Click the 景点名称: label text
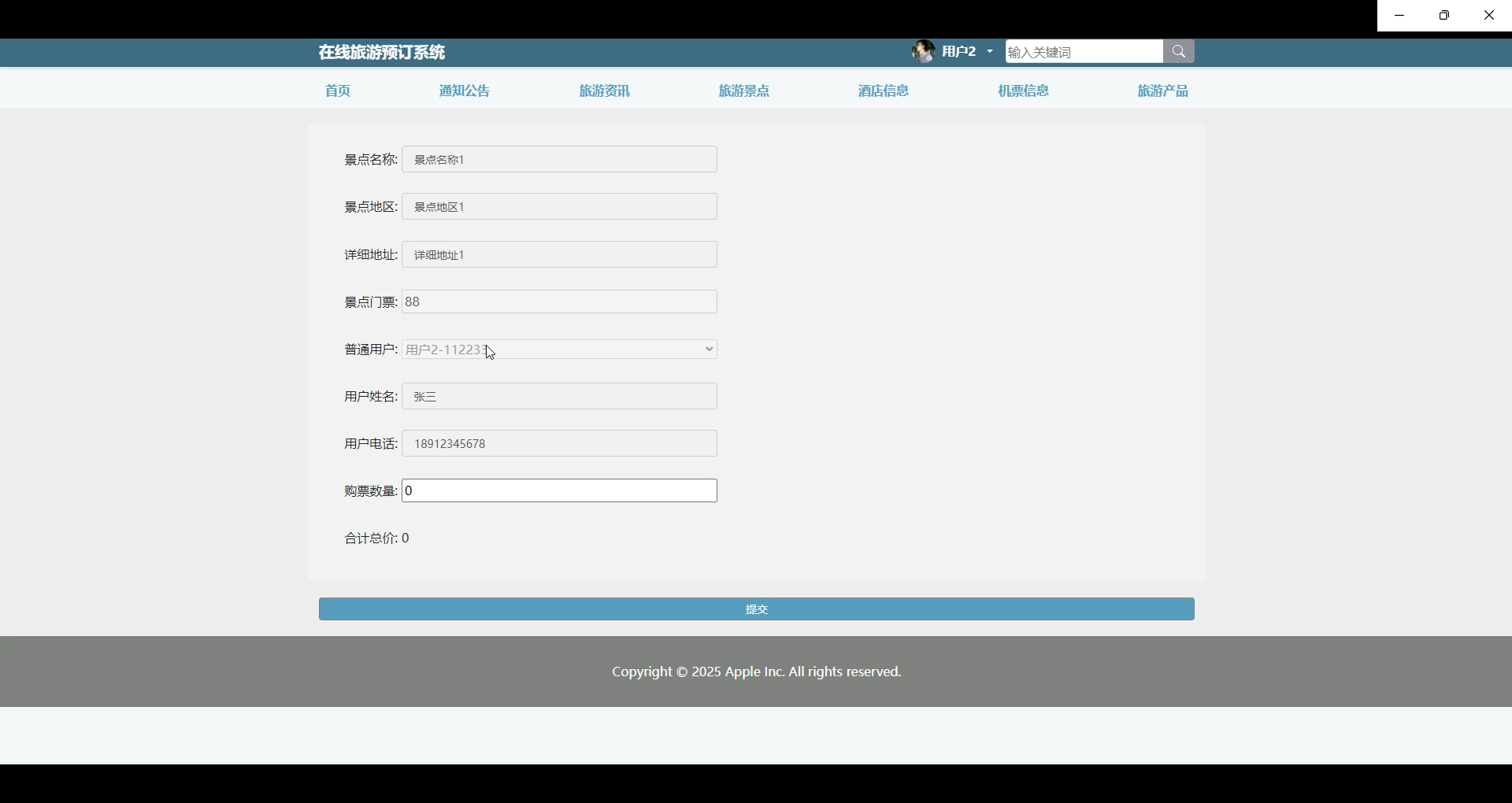The height and width of the screenshot is (803, 1512). point(371,160)
